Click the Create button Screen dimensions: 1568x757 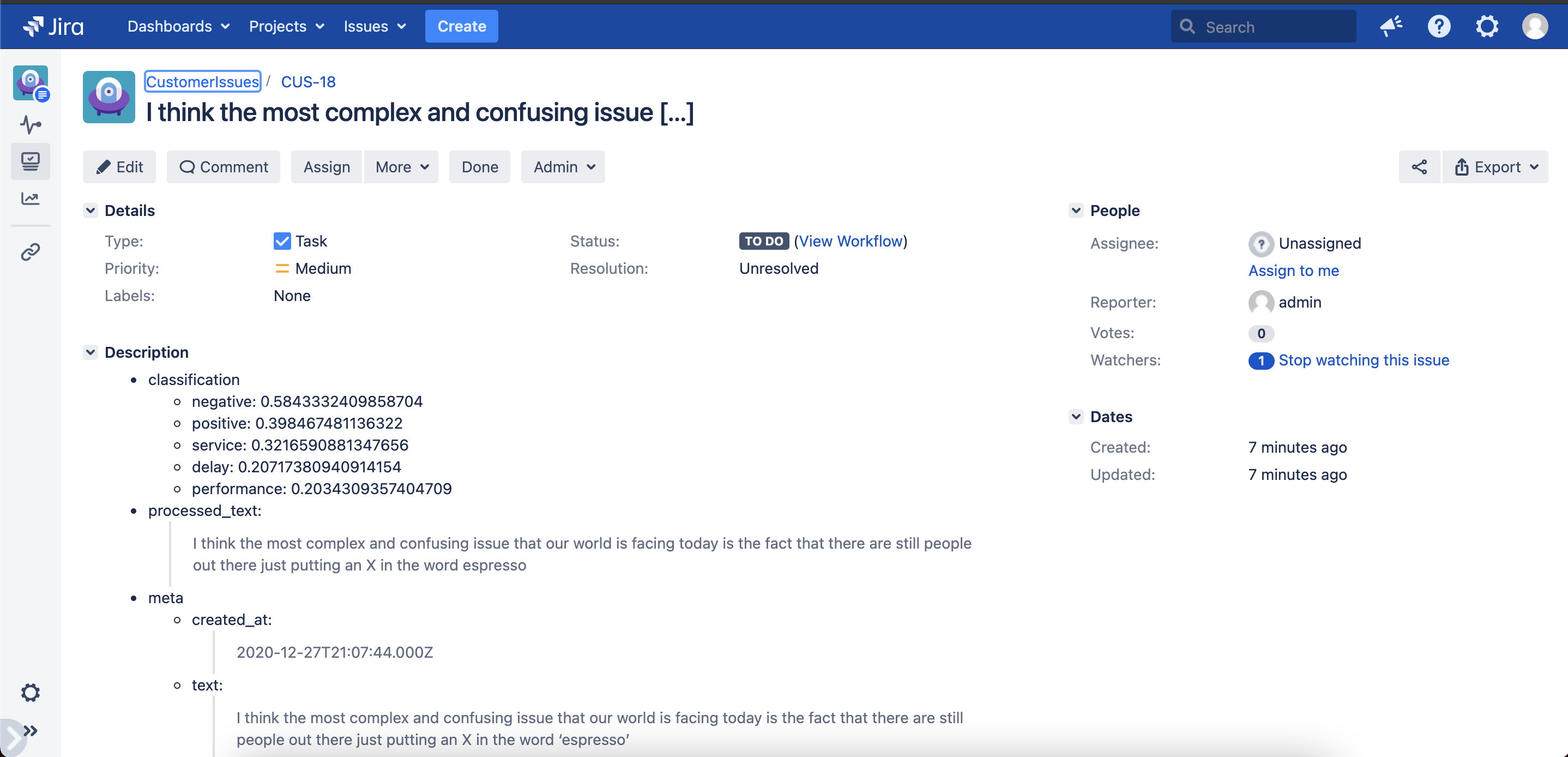point(461,26)
